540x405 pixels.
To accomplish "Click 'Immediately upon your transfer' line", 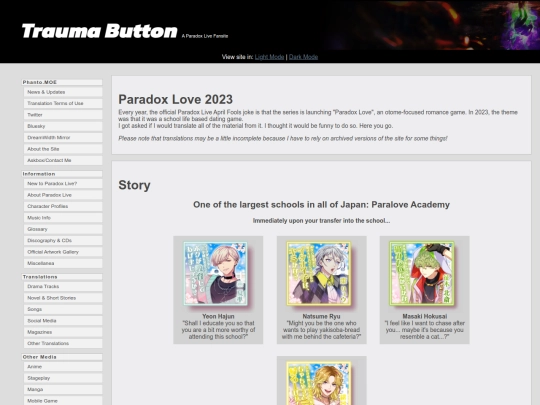I will (321, 221).
